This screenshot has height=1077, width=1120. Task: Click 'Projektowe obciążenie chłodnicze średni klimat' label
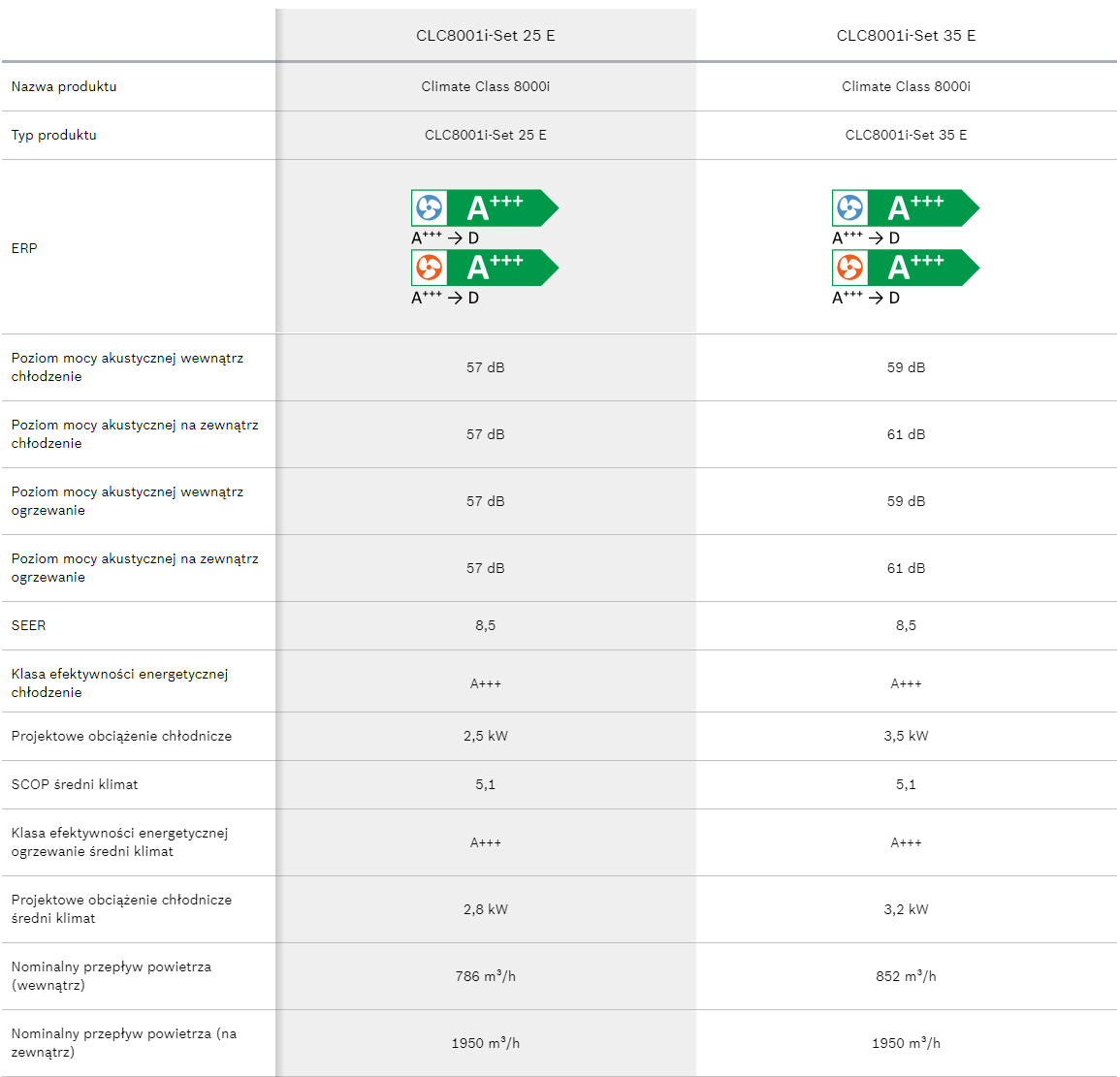[121, 909]
